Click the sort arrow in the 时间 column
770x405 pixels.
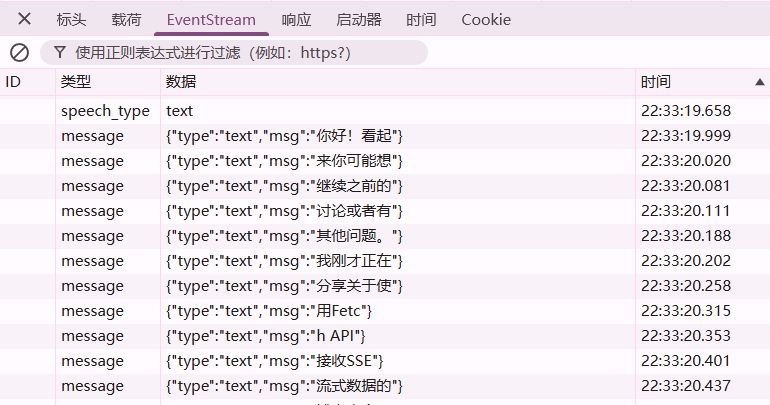[x=759, y=82]
